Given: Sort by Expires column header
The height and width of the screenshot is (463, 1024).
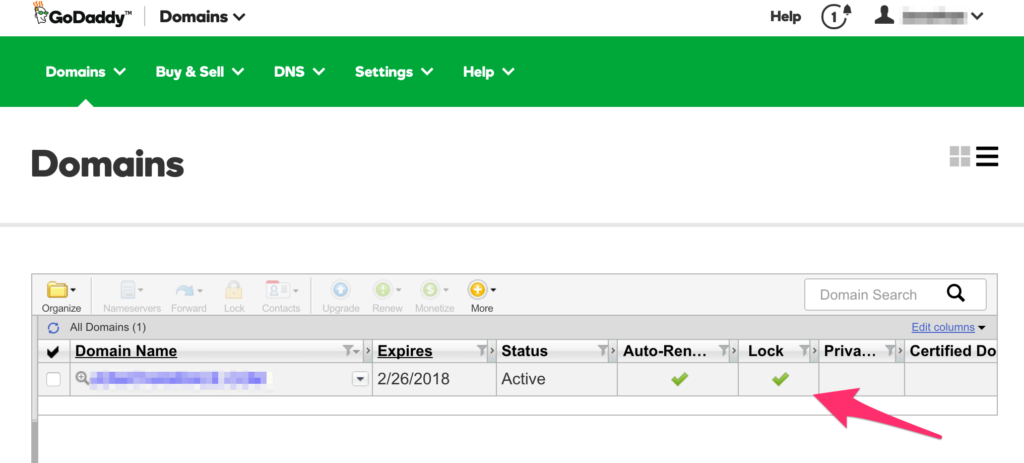Looking at the screenshot, I should point(405,351).
